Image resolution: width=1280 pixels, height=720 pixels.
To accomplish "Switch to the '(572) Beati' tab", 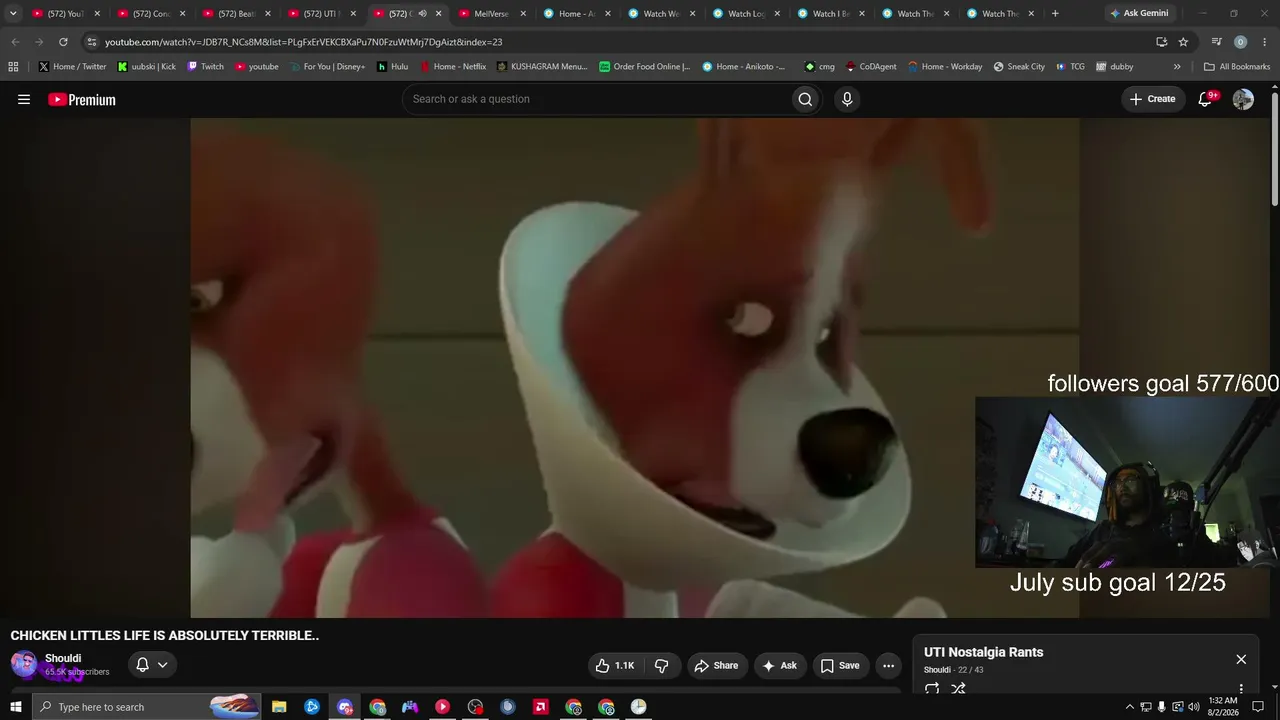I will point(236,14).
